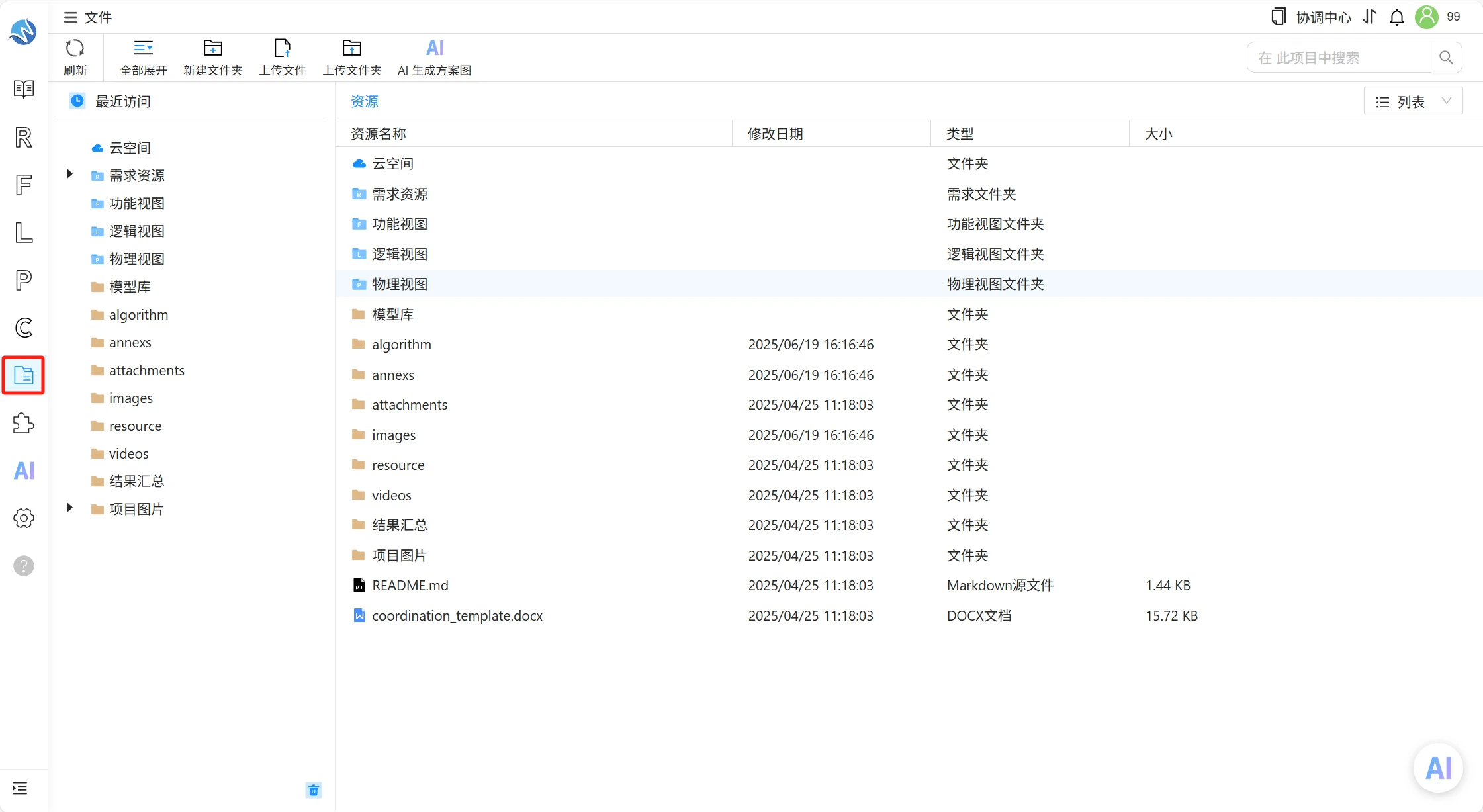Expand the 项目图片 tree node arrow

tap(69, 508)
